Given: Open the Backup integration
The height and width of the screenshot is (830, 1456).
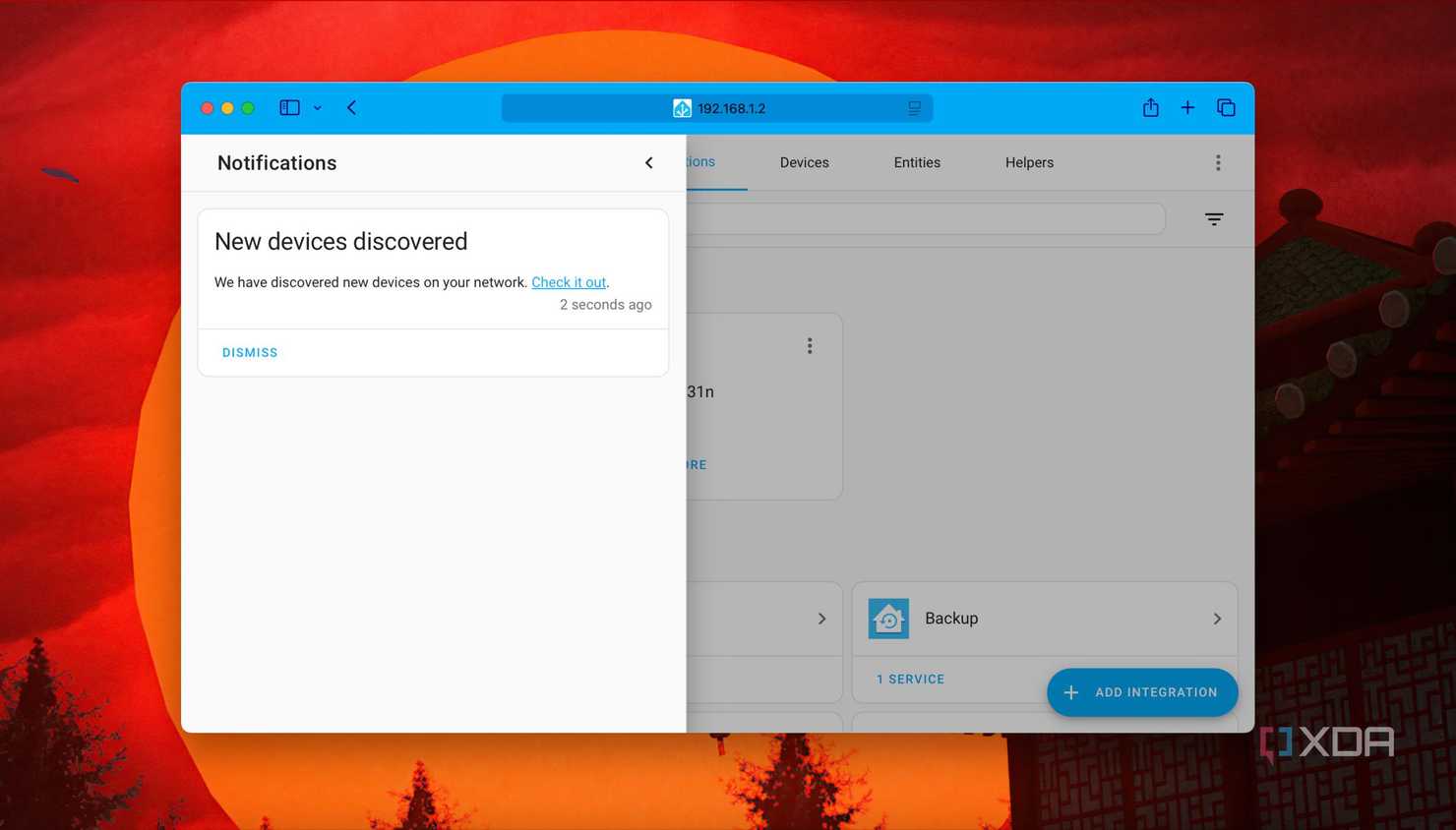Looking at the screenshot, I should click(x=1045, y=619).
